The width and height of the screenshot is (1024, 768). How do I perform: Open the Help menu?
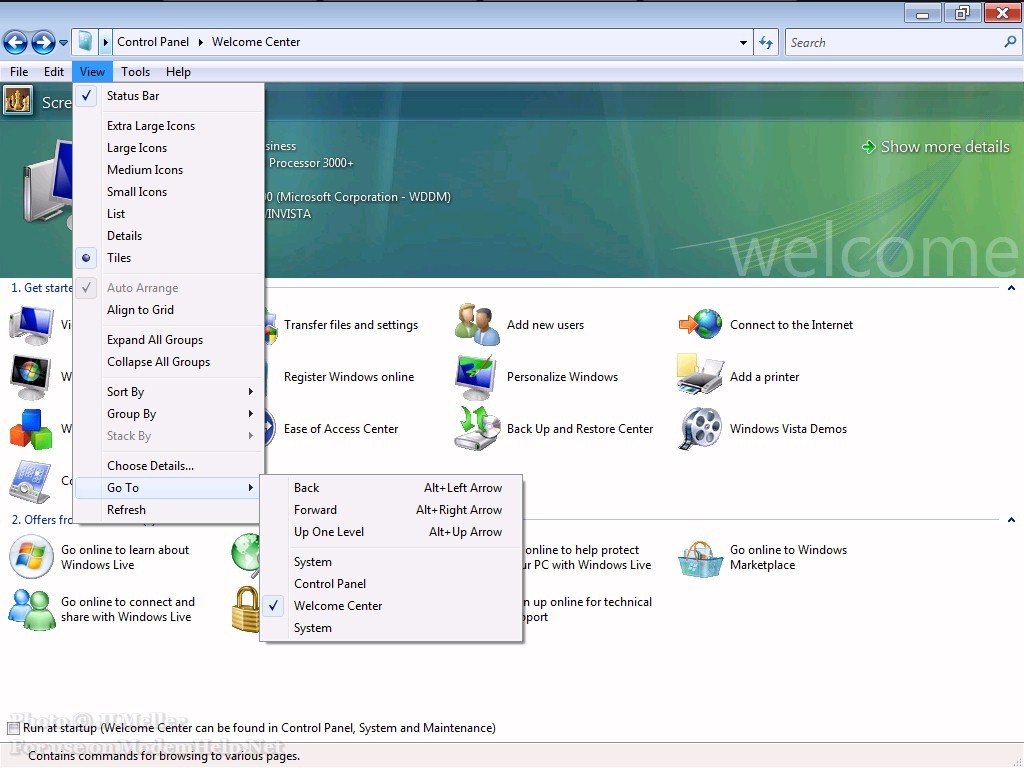click(178, 72)
